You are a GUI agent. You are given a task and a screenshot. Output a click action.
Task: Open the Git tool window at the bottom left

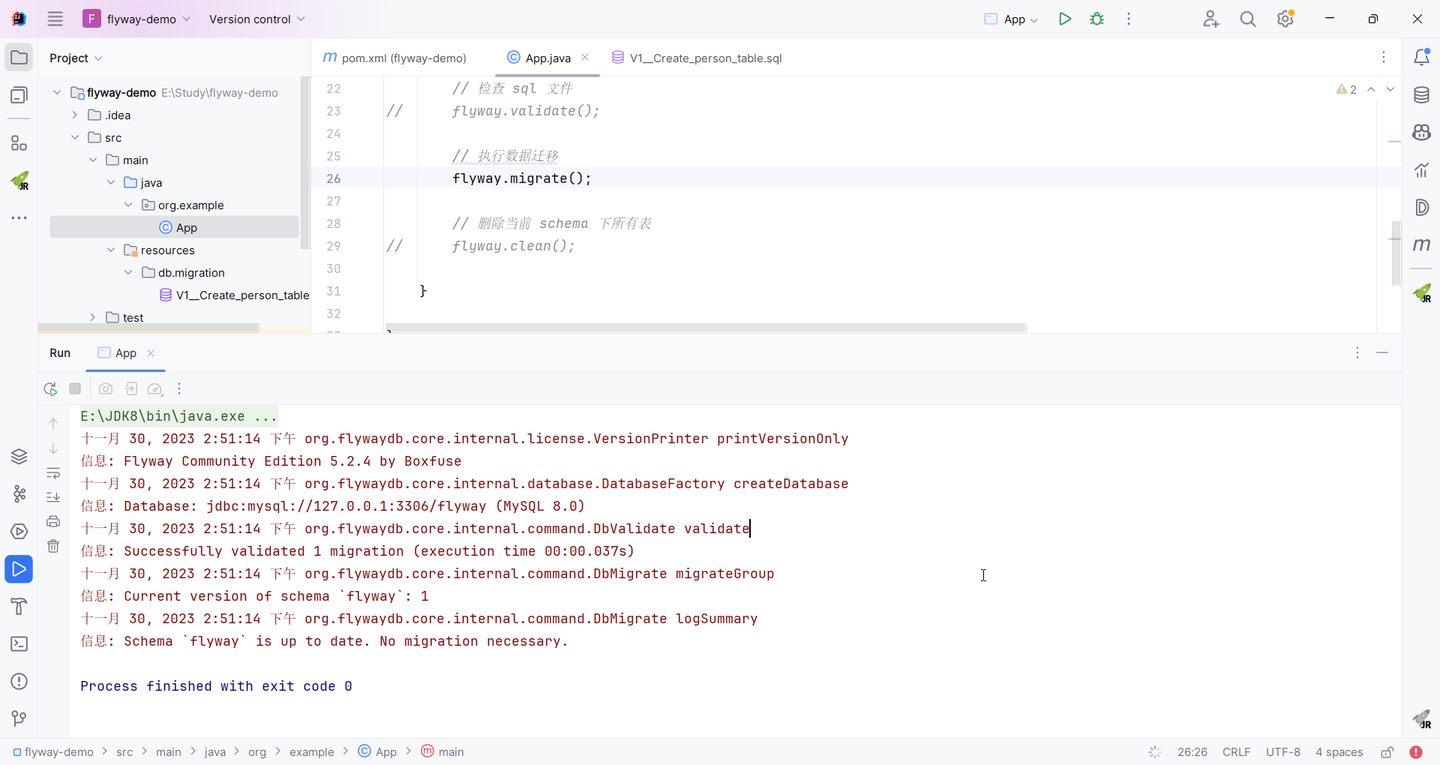click(19, 719)
